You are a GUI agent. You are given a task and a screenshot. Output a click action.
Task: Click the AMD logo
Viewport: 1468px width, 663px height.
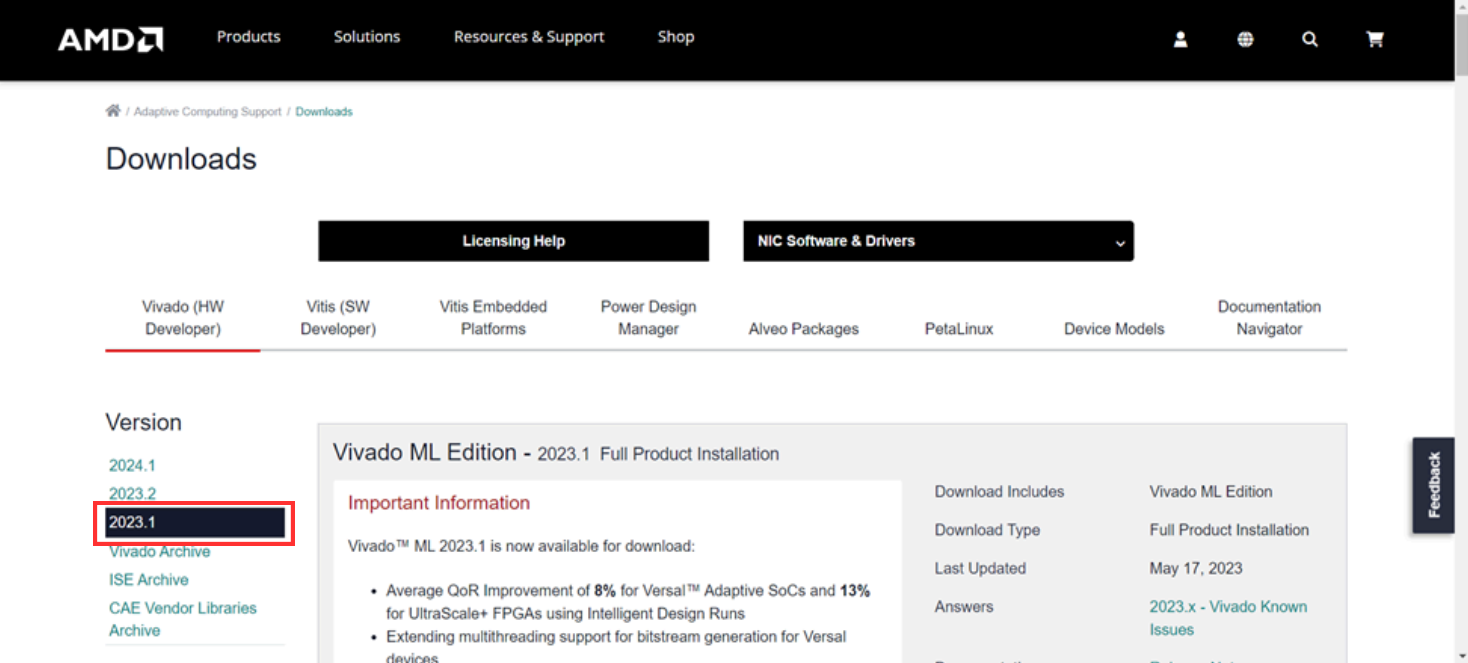tap(110, 39)
